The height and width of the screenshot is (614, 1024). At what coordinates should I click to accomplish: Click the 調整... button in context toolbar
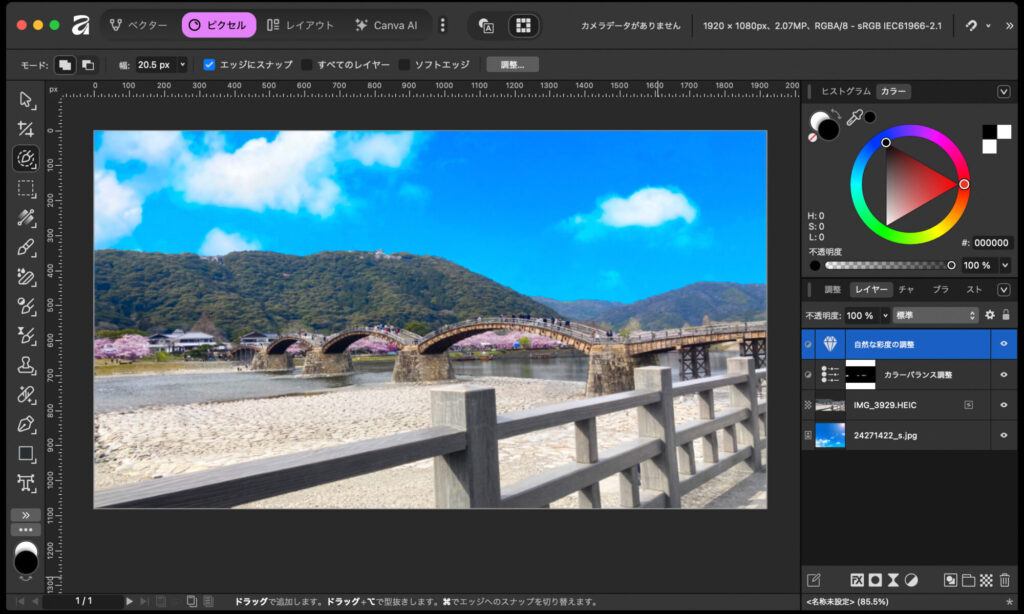click(x=512, y=65)
